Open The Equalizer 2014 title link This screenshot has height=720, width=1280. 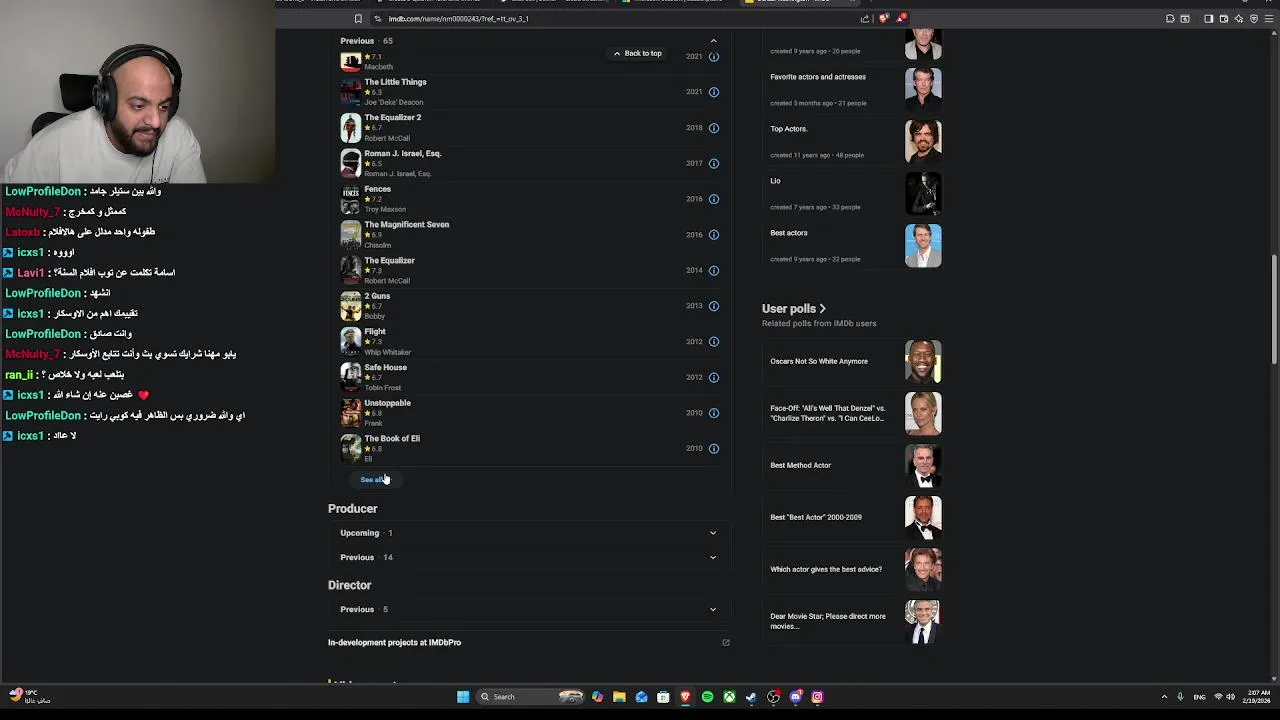pos(389,260)
